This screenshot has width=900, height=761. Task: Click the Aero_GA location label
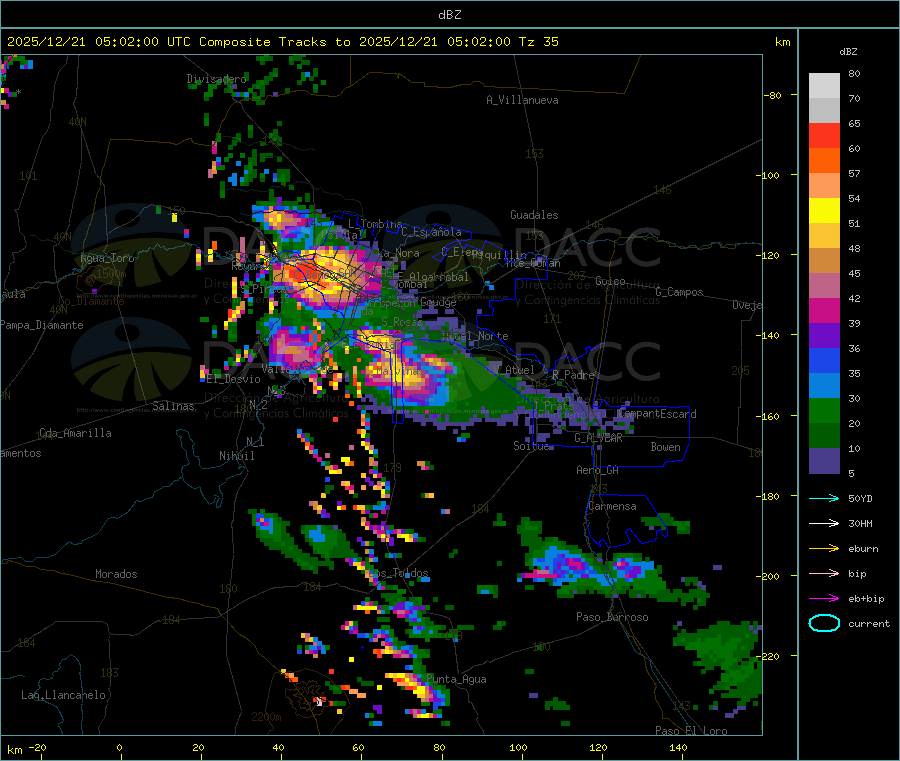(597, 470)
